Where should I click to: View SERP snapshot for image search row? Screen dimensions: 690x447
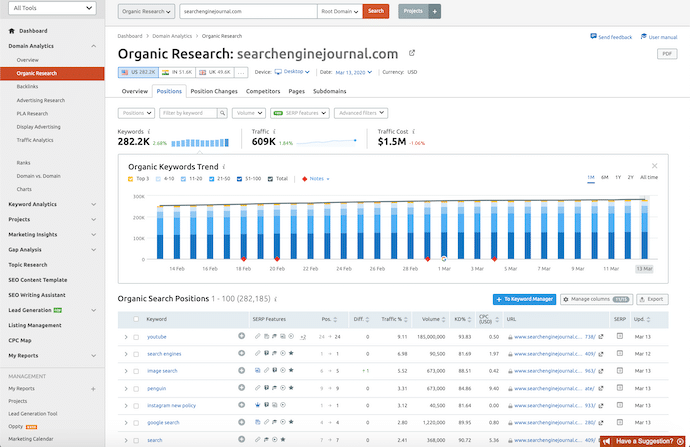pos(620,370)
